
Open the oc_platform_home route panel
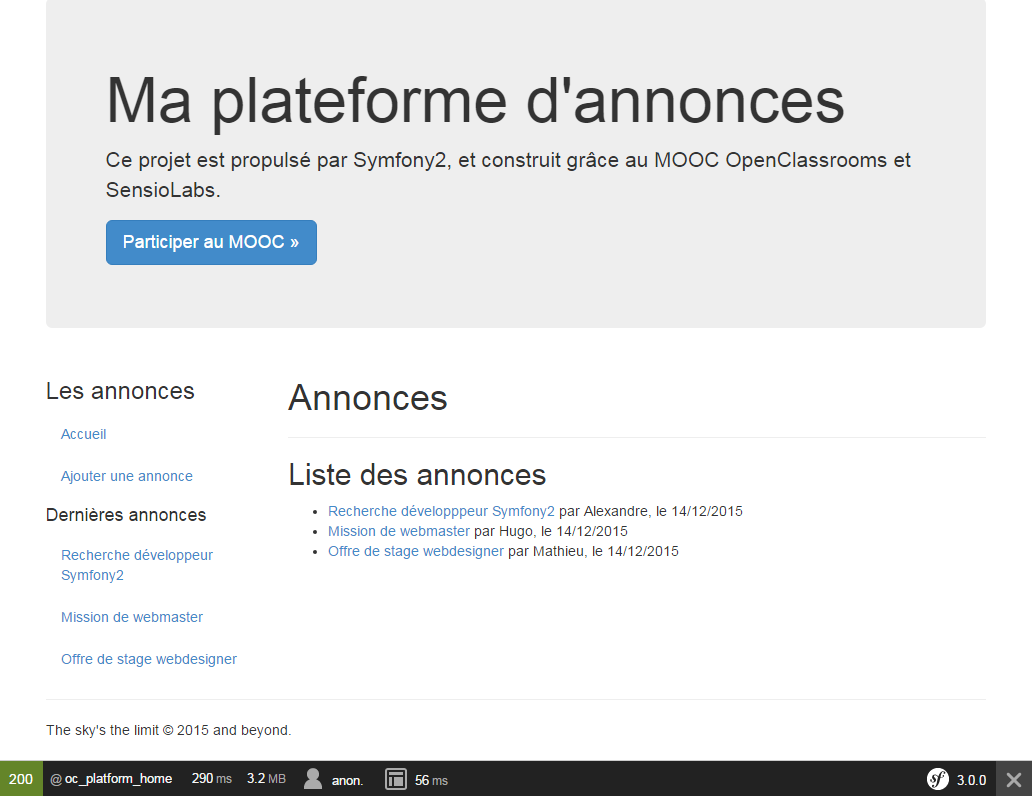(x=111, y=779)
